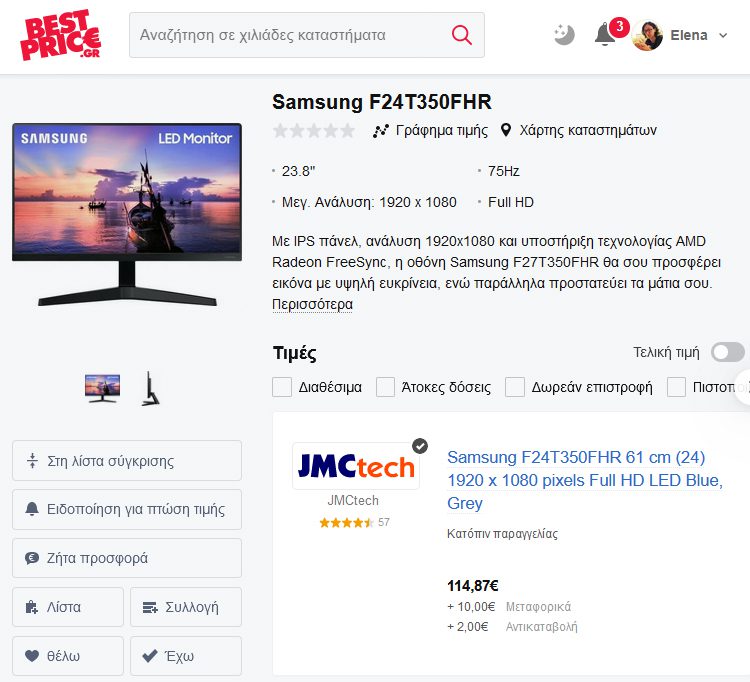Screen dimensions: 750x682
Task: Open the BestPrice.gr logo homepage
Action: pyautogui.click(x=61, y=35)
